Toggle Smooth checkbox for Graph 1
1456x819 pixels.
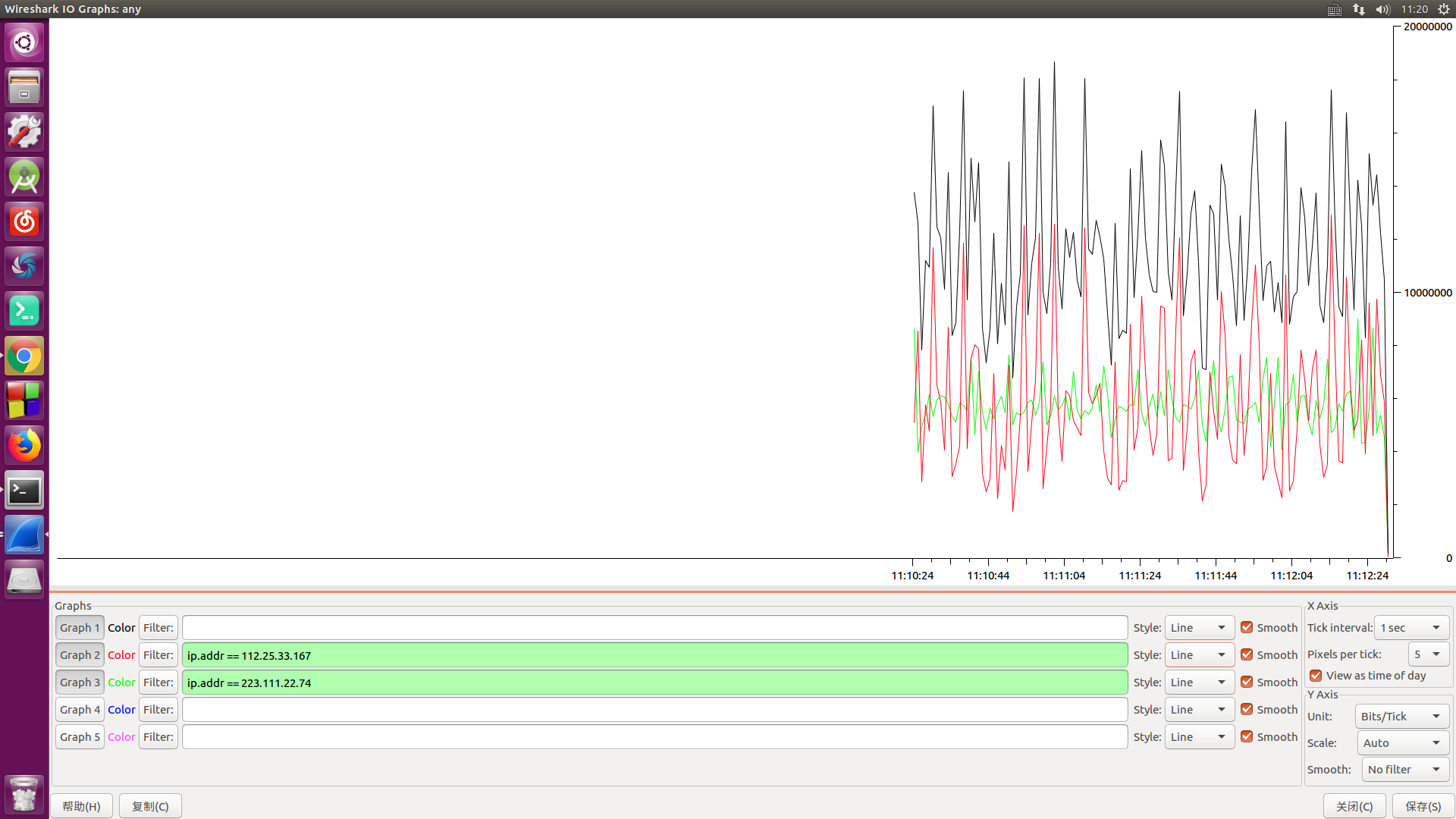[x=1247, y=627]
